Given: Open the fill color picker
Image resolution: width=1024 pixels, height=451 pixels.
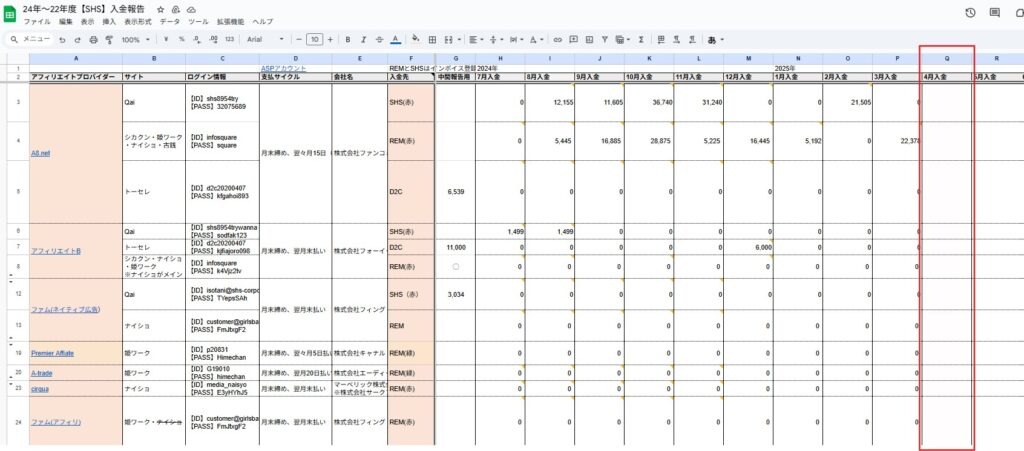Looking at the screenshot, I should point(416,40).
